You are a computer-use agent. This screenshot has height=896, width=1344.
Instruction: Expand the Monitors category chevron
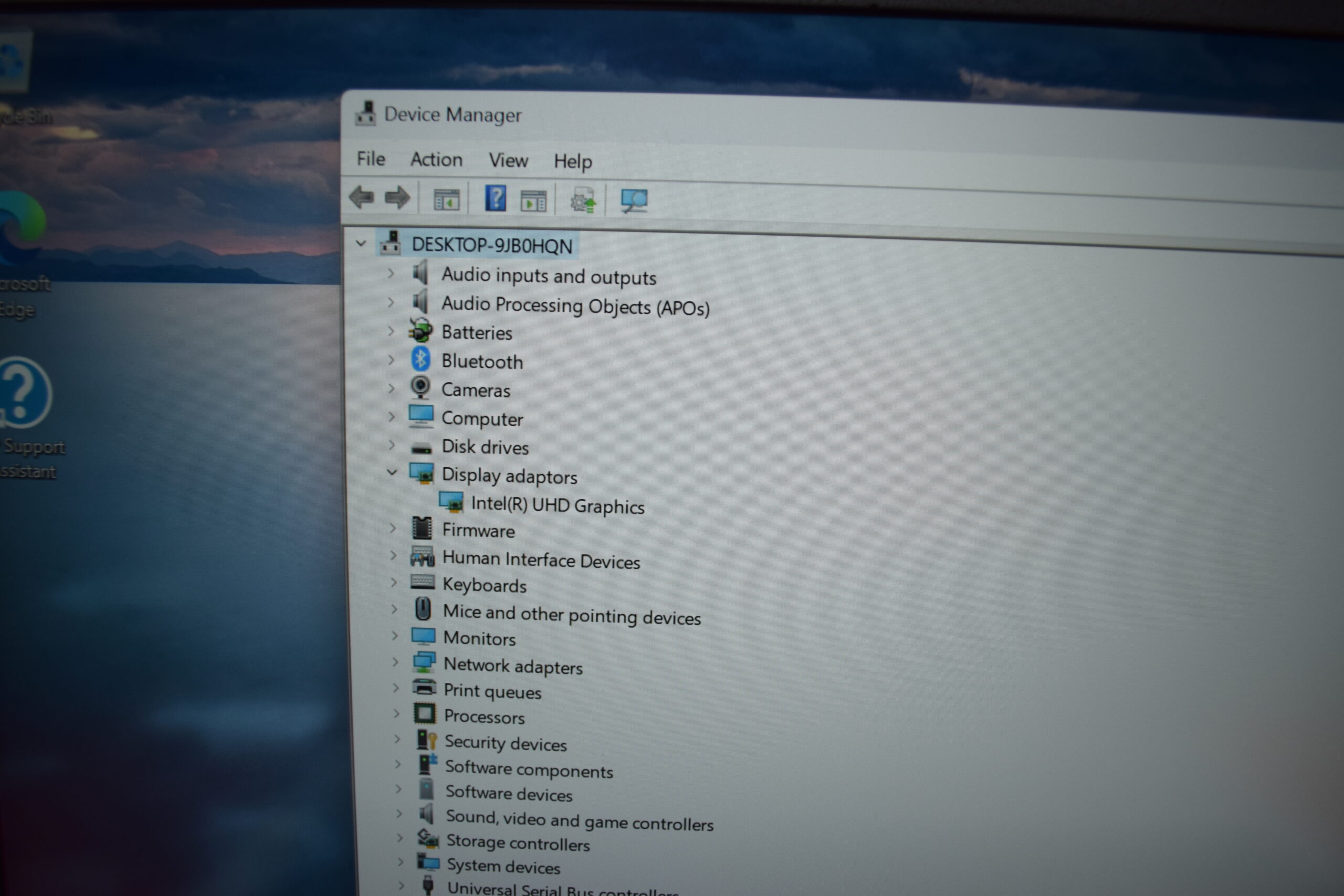click(395, 636)
